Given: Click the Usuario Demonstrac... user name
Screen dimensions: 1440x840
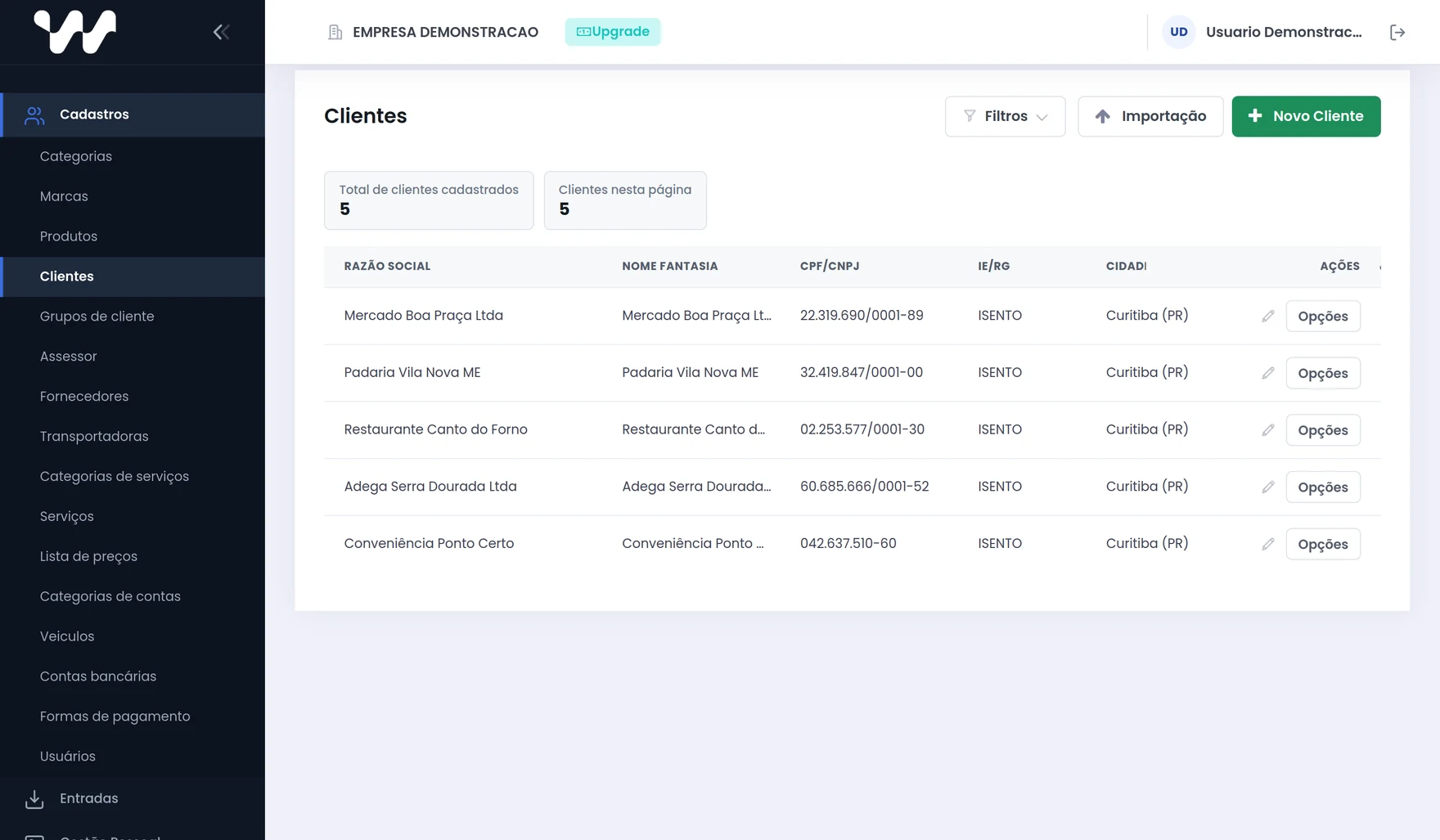Looking at the screenshot, I should tap(1284, 32).
